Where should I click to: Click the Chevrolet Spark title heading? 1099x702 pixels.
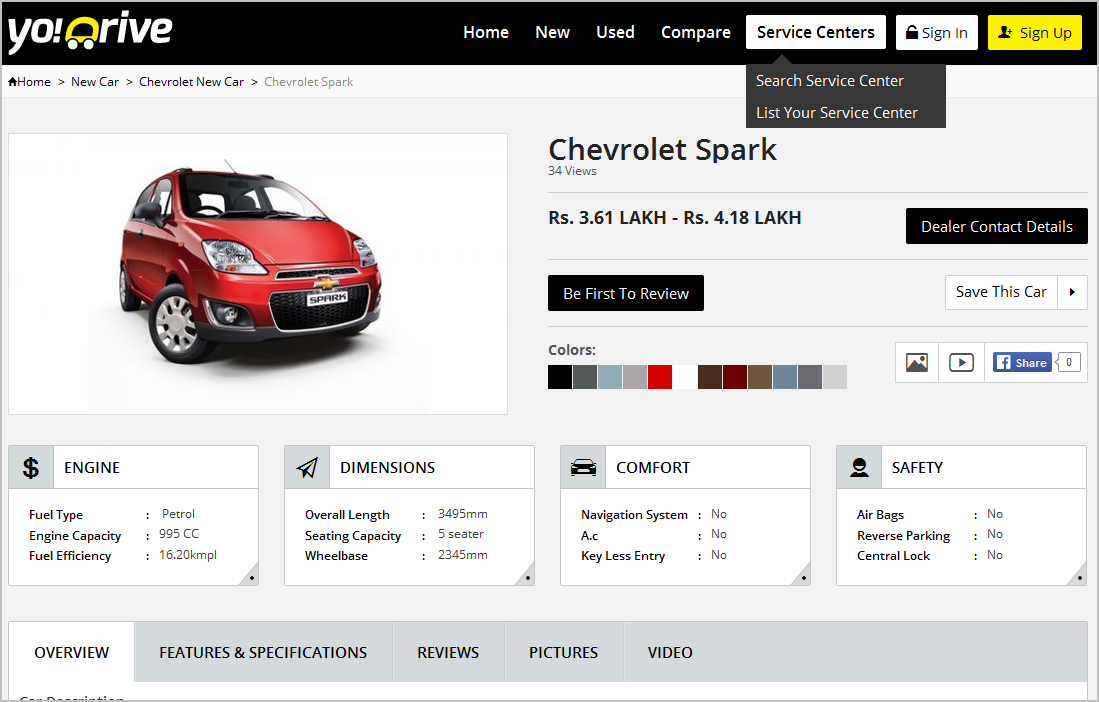point(662,149)
